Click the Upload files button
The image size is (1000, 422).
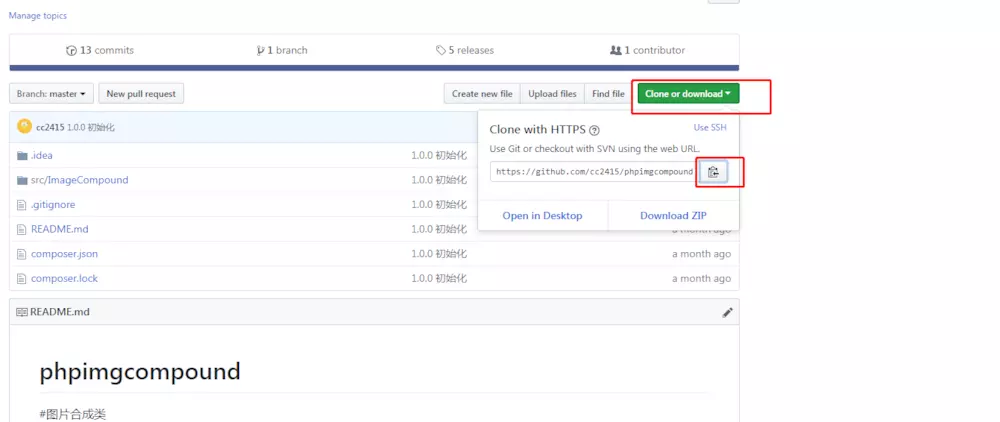[552, 94]
